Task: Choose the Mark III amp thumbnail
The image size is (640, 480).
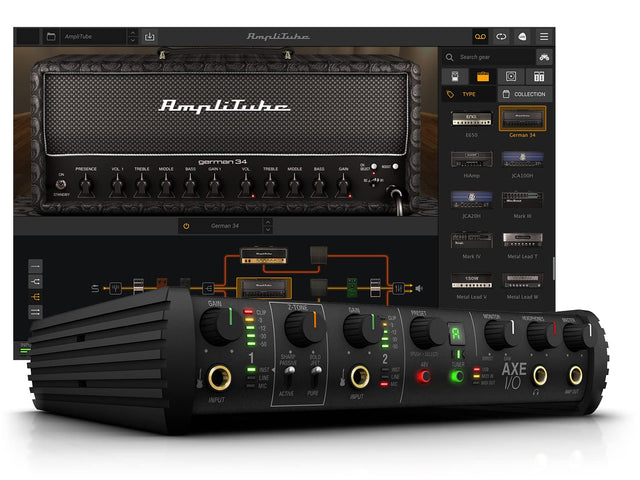Action: tap(522, 200)
